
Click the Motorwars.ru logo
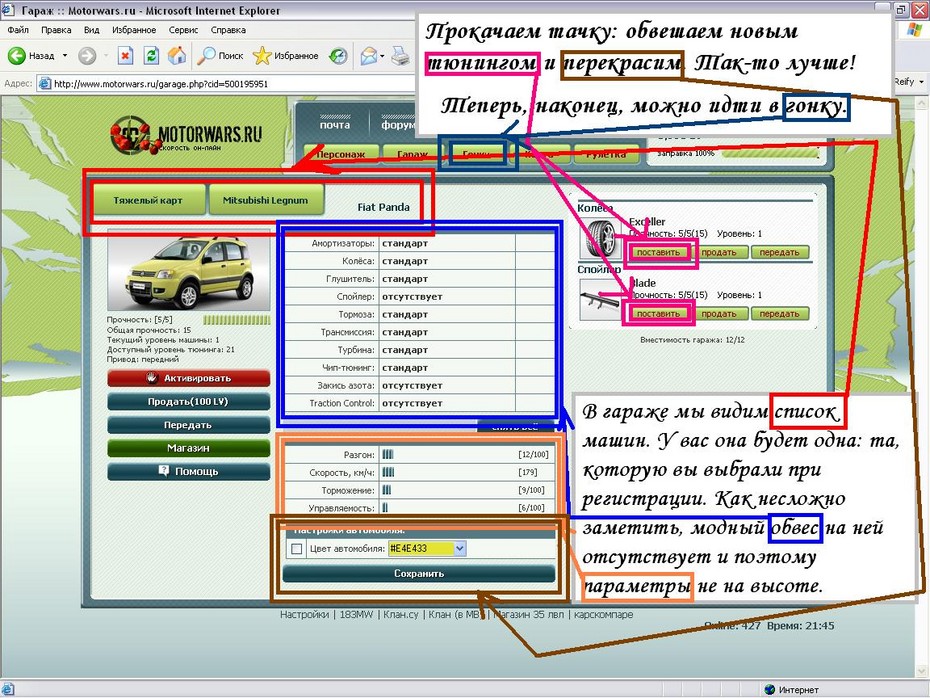tap(186, 135)
